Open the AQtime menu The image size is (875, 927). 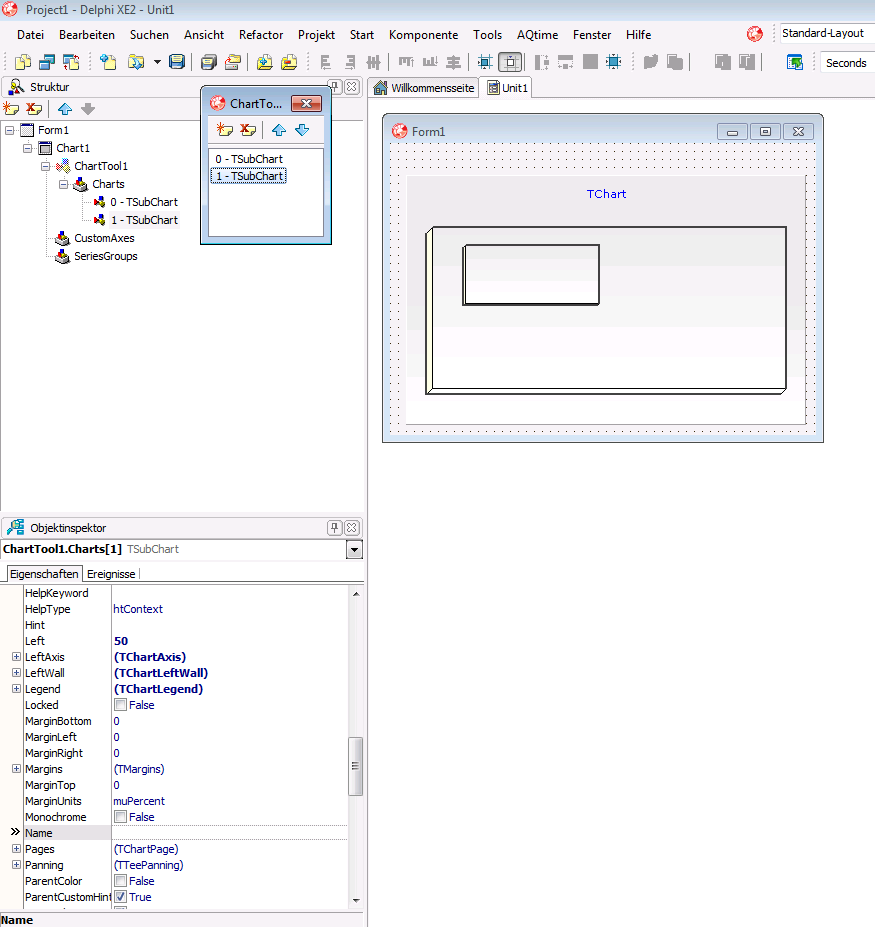537,35
